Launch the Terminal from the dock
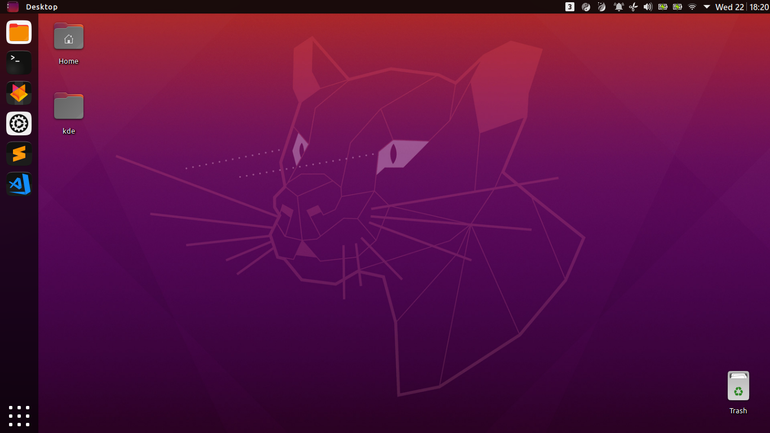 (19, 62)
